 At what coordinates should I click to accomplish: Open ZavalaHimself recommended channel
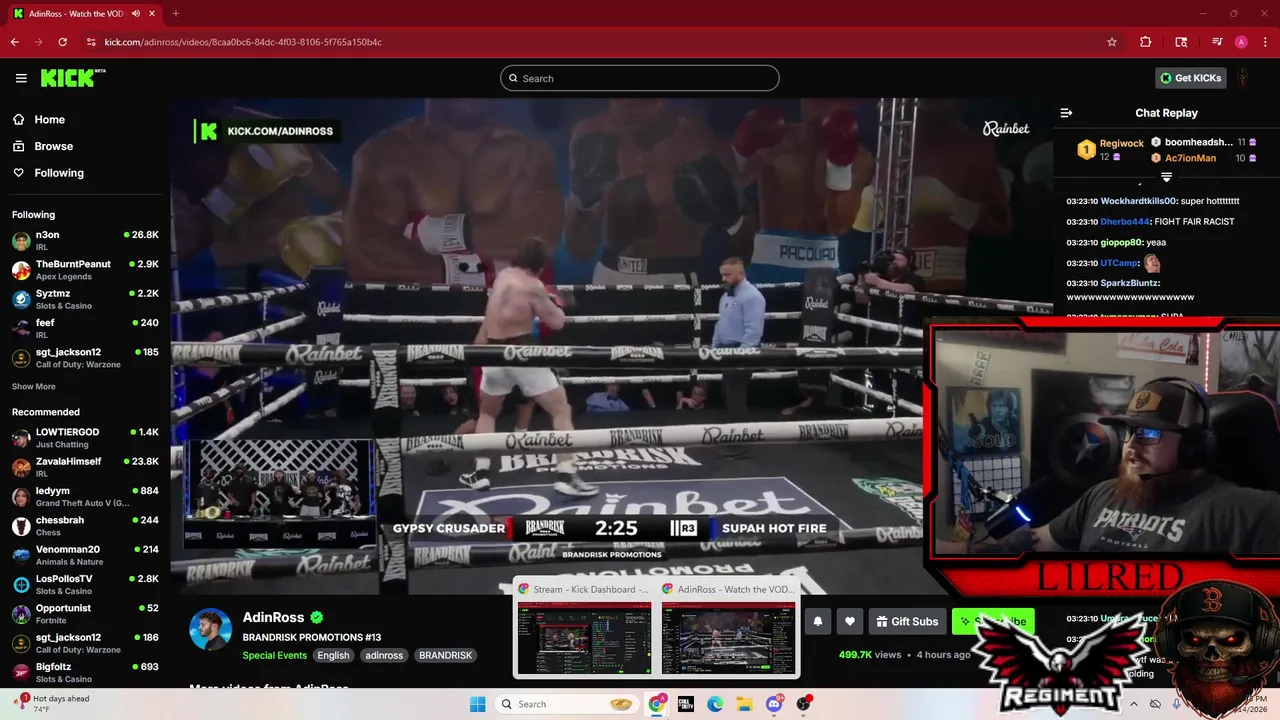[x=85, y=467]
